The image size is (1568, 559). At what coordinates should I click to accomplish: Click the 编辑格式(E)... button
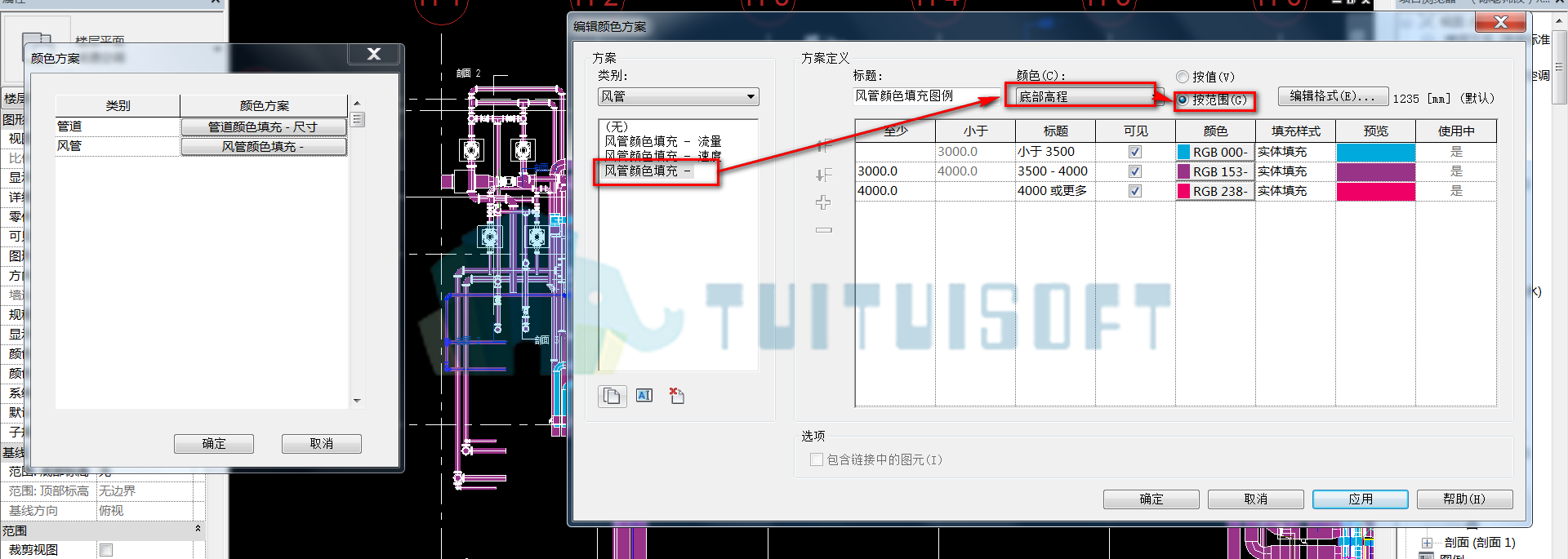point(1333,96)
